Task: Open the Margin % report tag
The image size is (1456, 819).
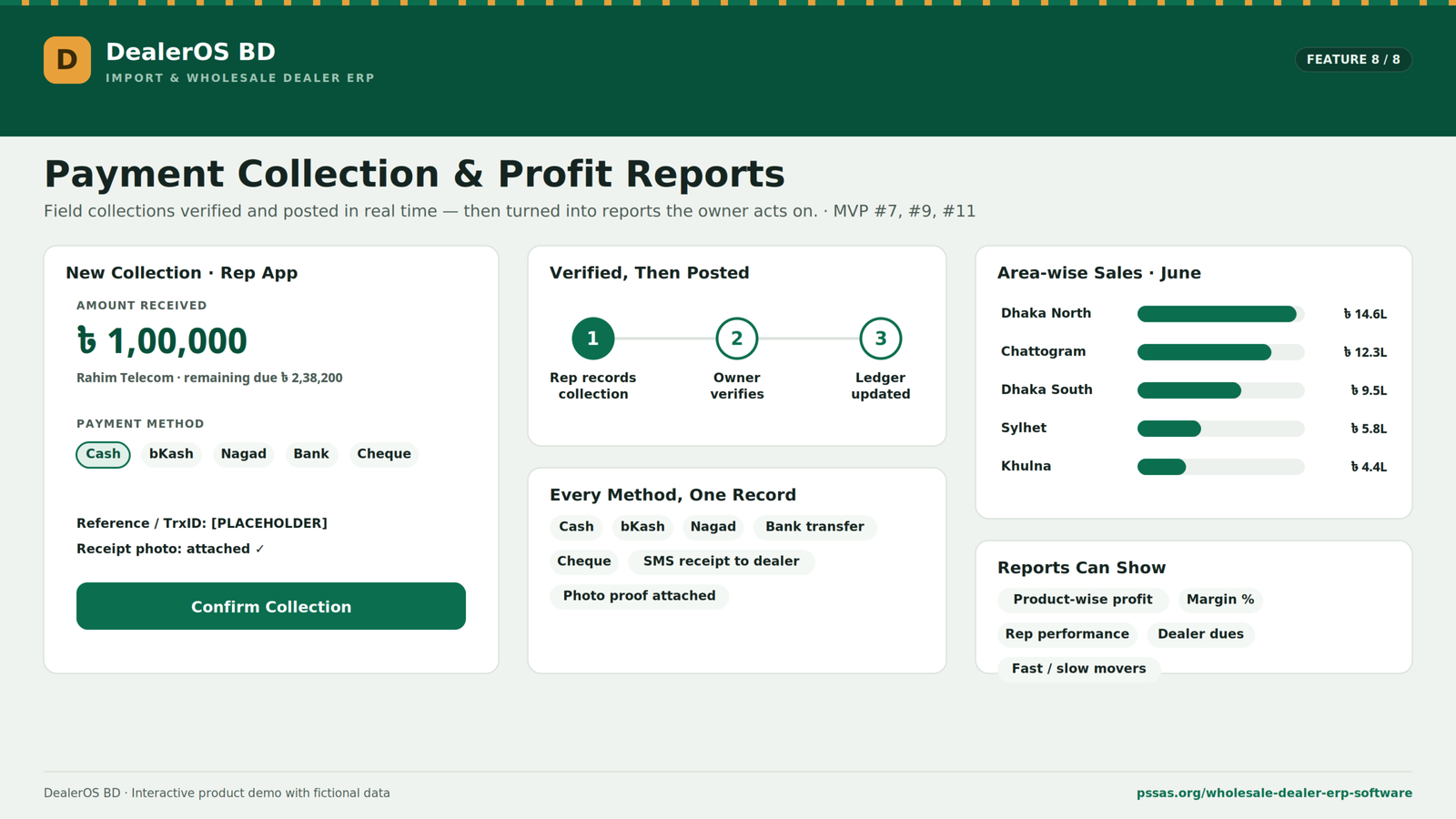Action: [1220, 600]
